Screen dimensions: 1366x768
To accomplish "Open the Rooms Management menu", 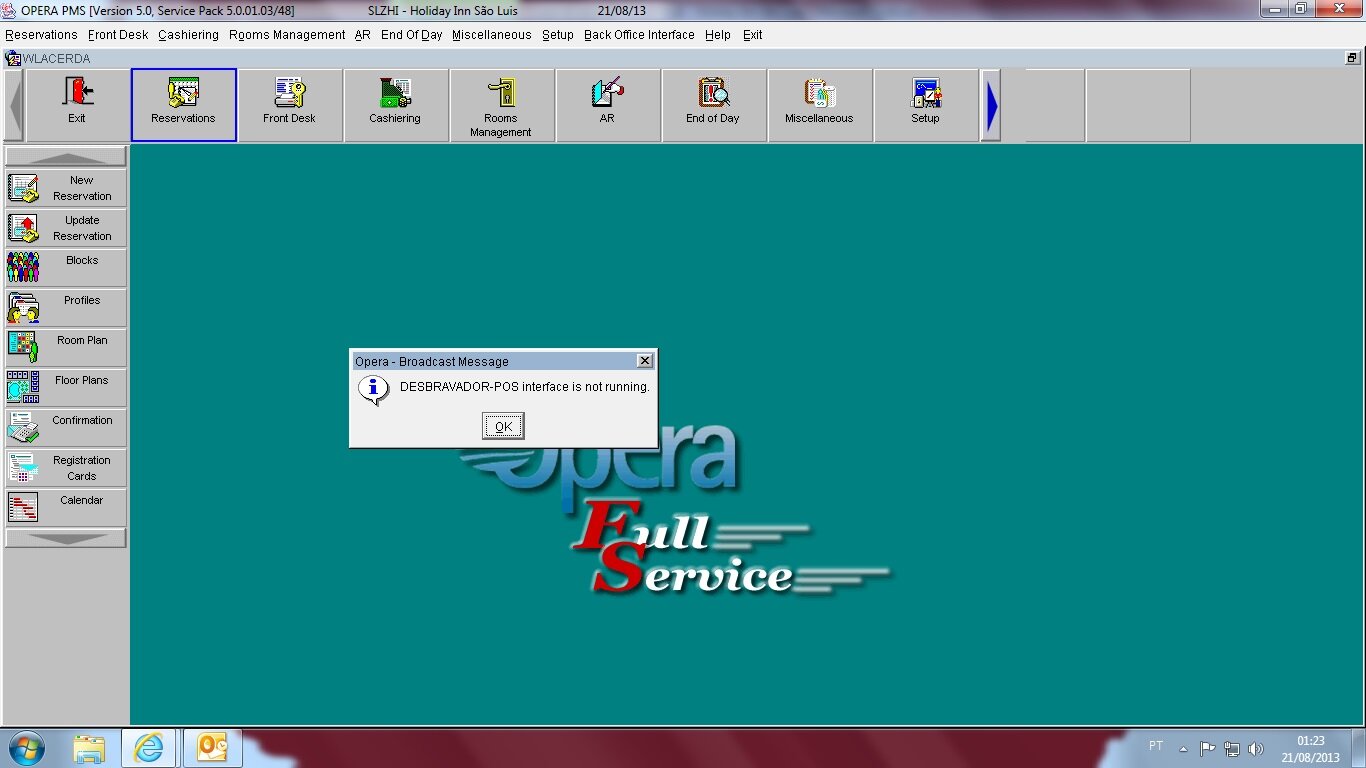I will coord(287,35).
